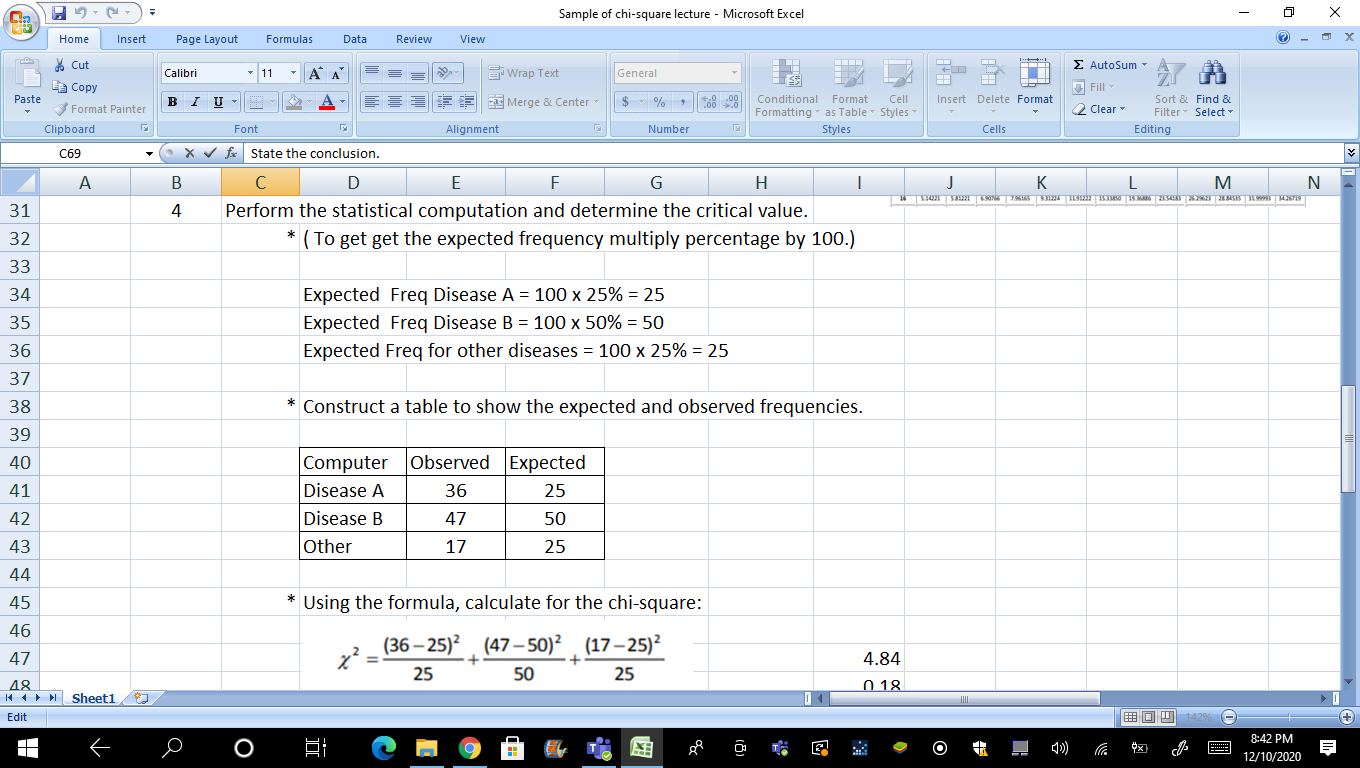This screenshot has width=1360, height=768.
Task: Select the Fill Color paint bucket
Action: point(293,102)
